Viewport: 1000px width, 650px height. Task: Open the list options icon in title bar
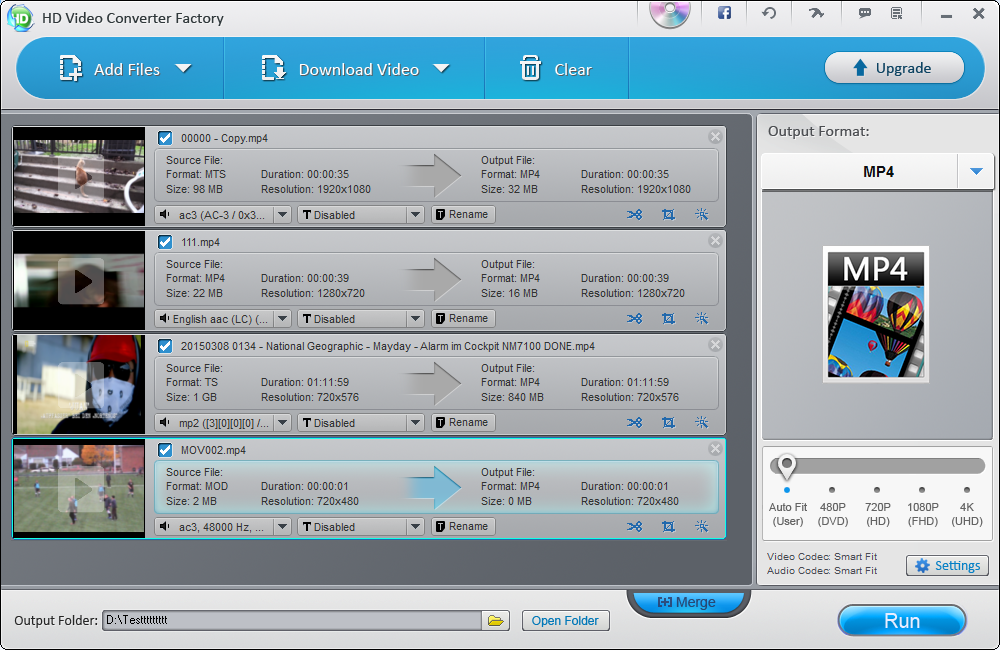pos(897,13)
